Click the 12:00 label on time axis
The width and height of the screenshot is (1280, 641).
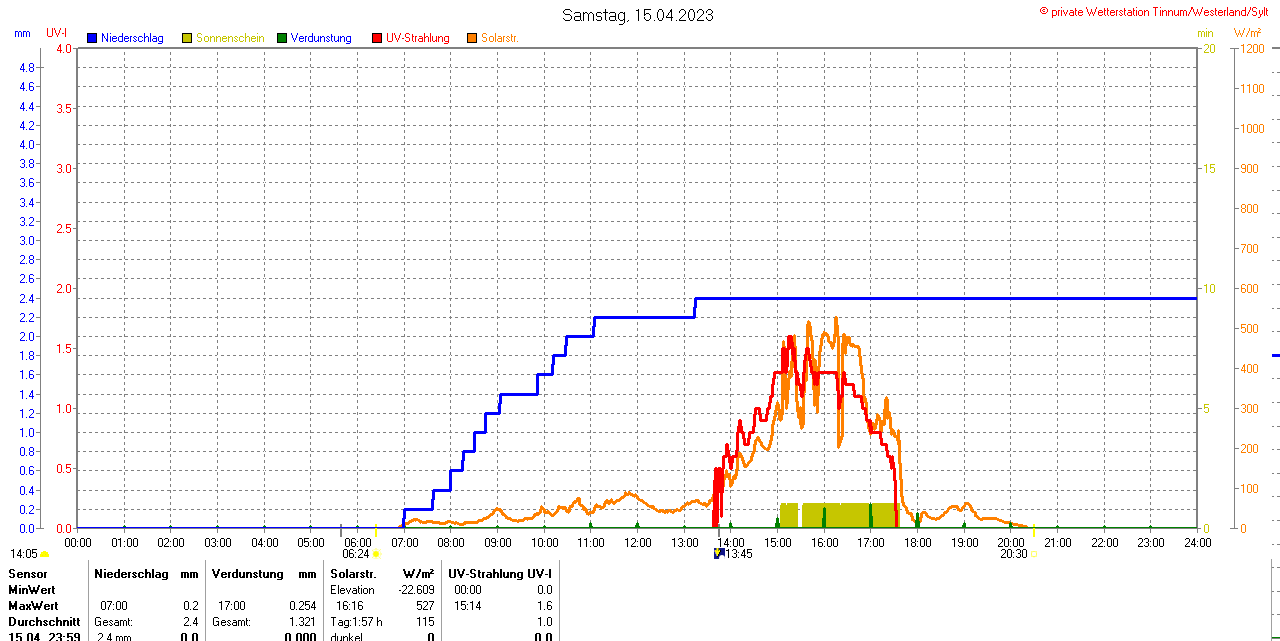pyautogui.click(x=638, y=542)
